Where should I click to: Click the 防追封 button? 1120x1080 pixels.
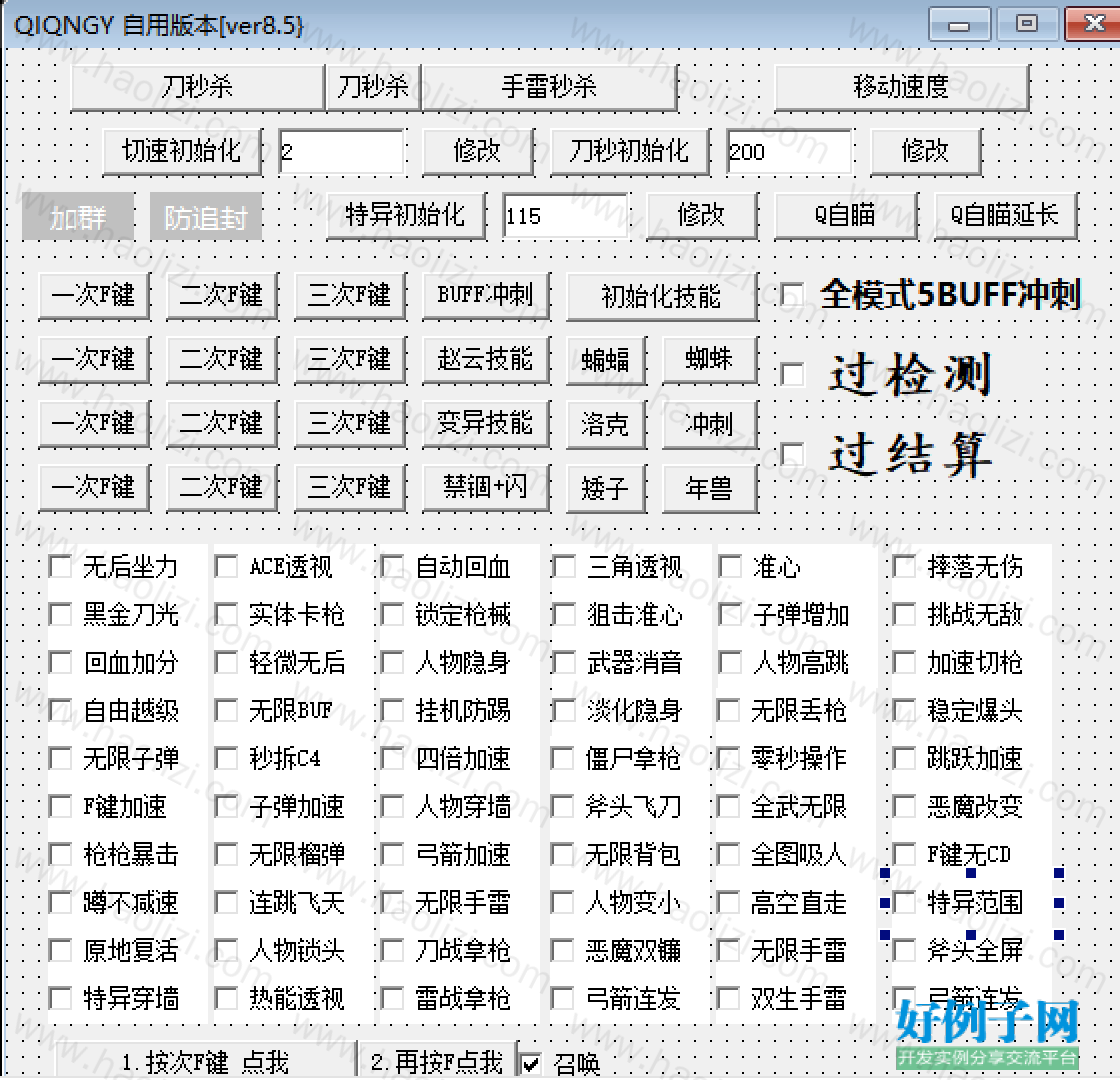tap(206, 216)
